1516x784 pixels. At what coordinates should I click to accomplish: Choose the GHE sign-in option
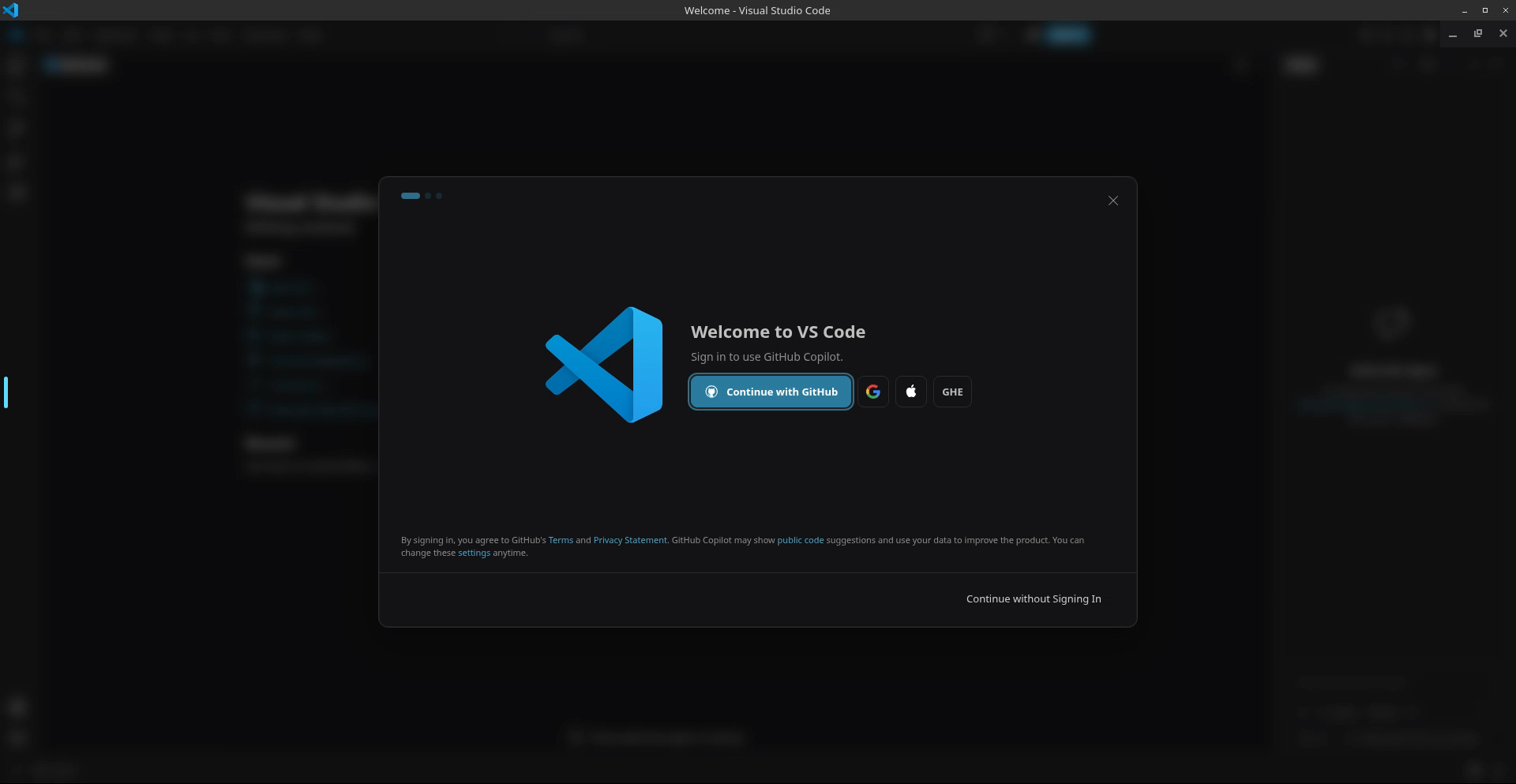(952, 392)
